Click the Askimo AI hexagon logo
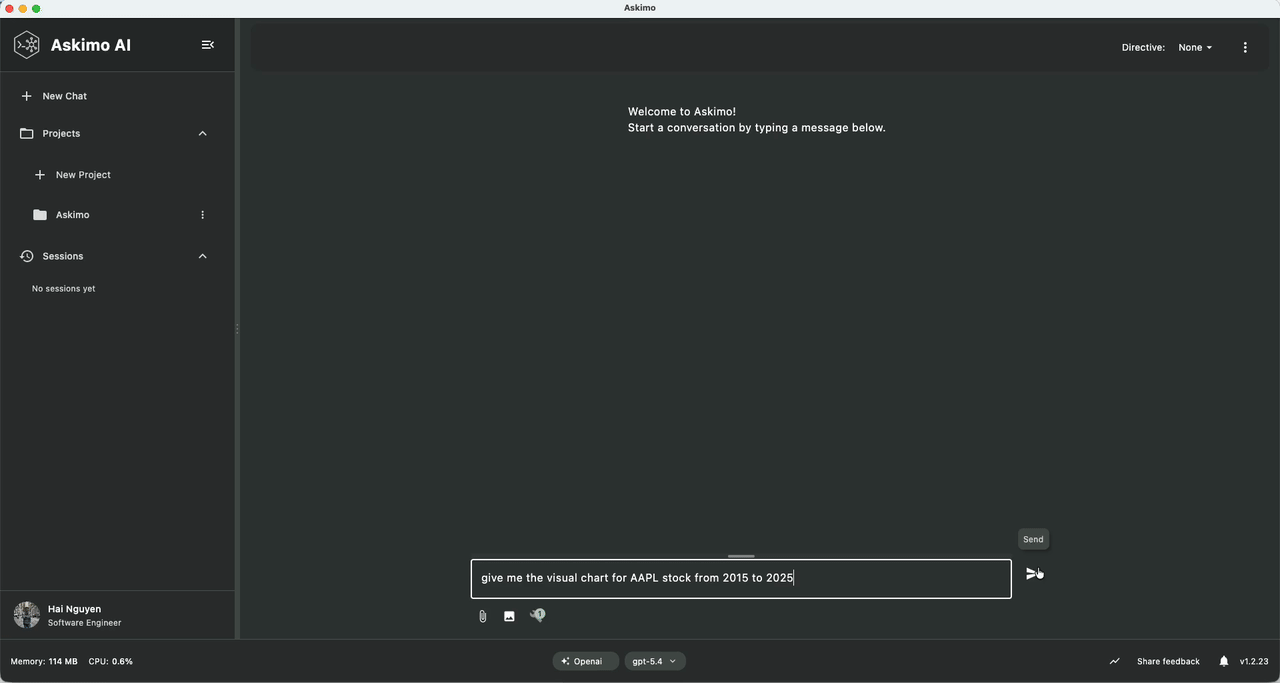Screen dimensions: 1280x683 (26, 44)
